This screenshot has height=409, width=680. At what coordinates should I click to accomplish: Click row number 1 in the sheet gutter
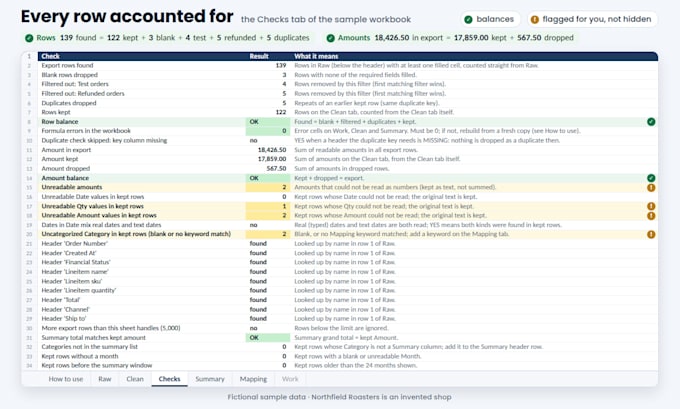29,56
